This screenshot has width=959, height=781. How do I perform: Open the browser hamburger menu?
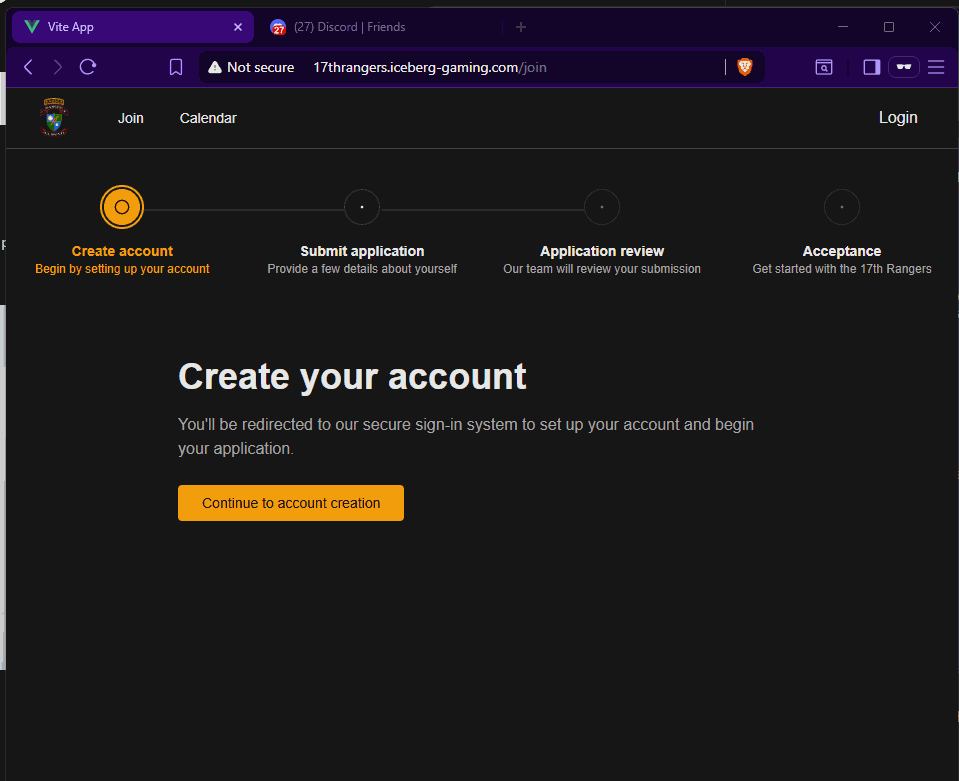(x=936, y=67)
